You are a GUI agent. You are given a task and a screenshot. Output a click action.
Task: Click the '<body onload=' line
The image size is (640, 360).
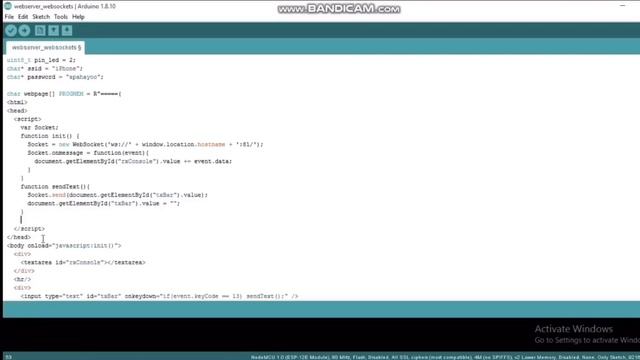[64, 246]
